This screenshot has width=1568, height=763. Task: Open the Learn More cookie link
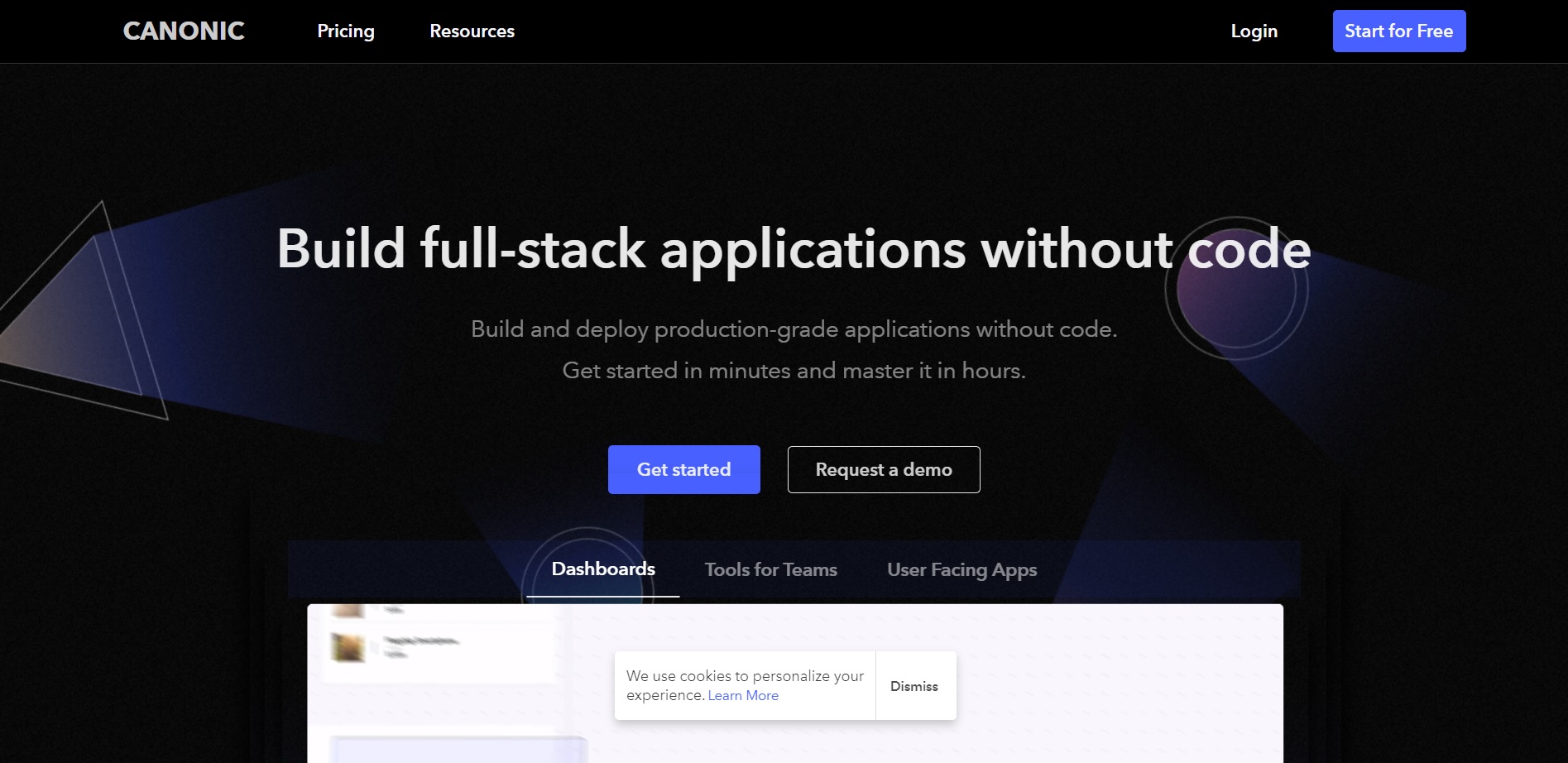pyautogui.click(x=743, y=696)
